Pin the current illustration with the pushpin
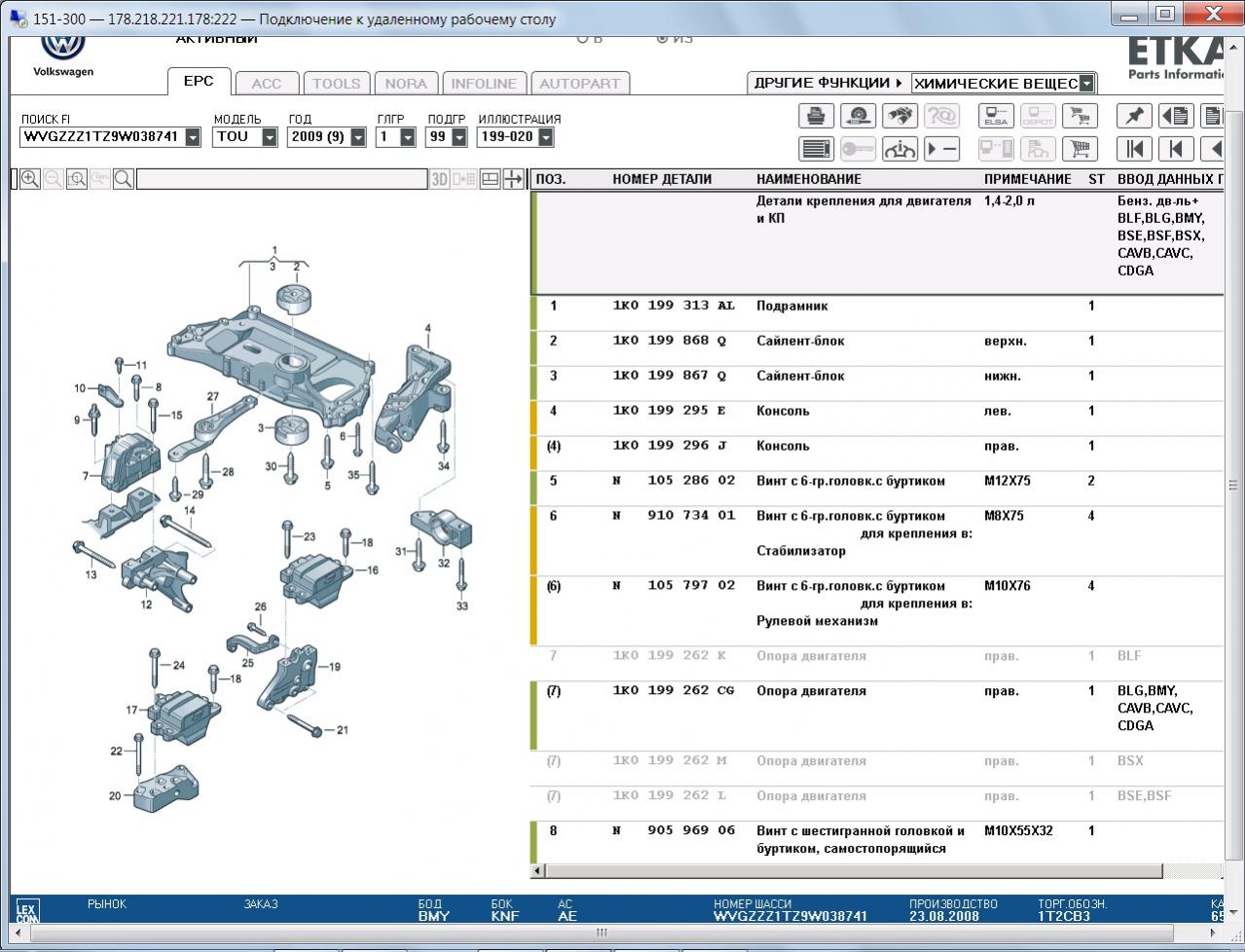This screenshot has width=1245, height=952. click(x=1134, y=116)
